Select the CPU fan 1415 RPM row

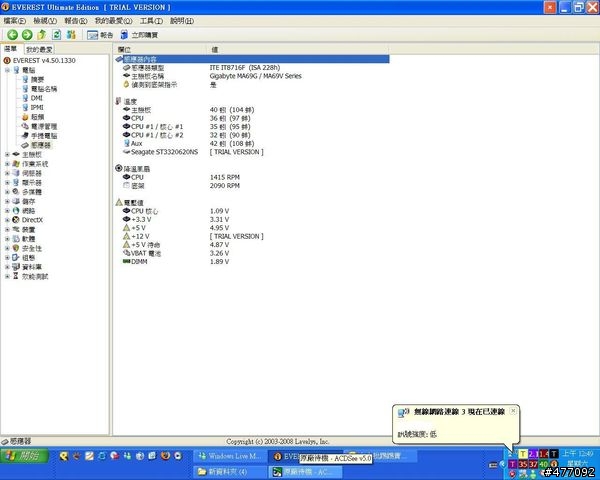(252, 177)
